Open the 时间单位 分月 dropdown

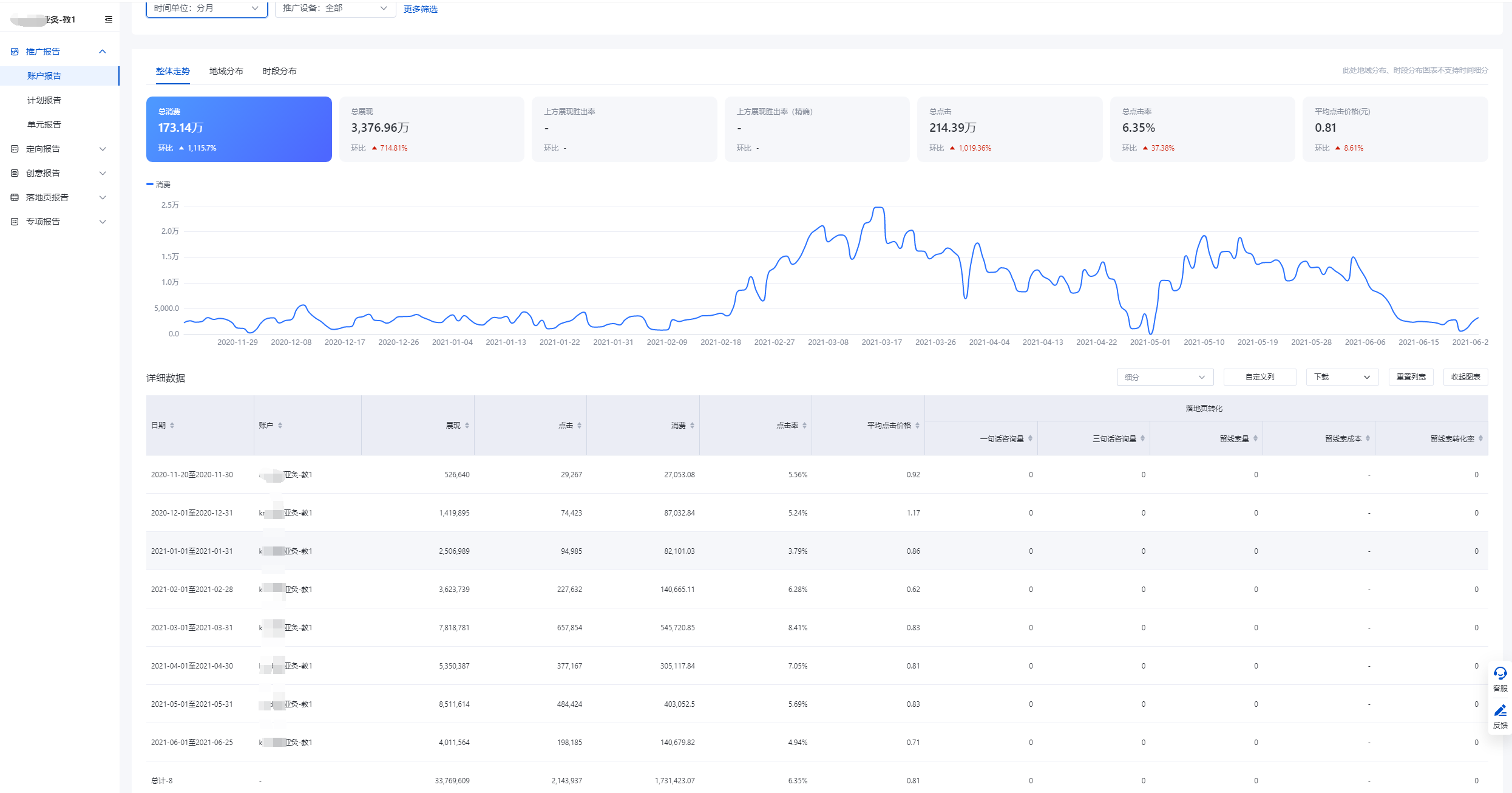[206, 9]
